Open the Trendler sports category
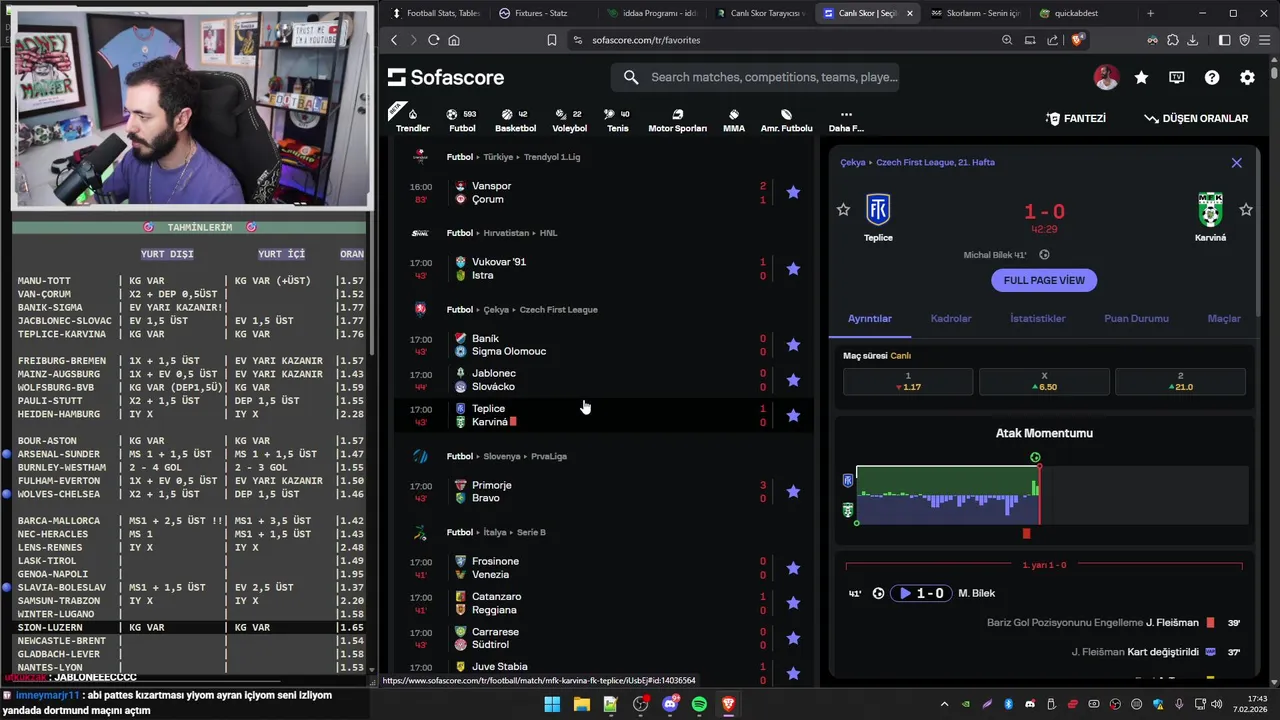The width and height of the screenshot is (1280, 720). [412, 120]
